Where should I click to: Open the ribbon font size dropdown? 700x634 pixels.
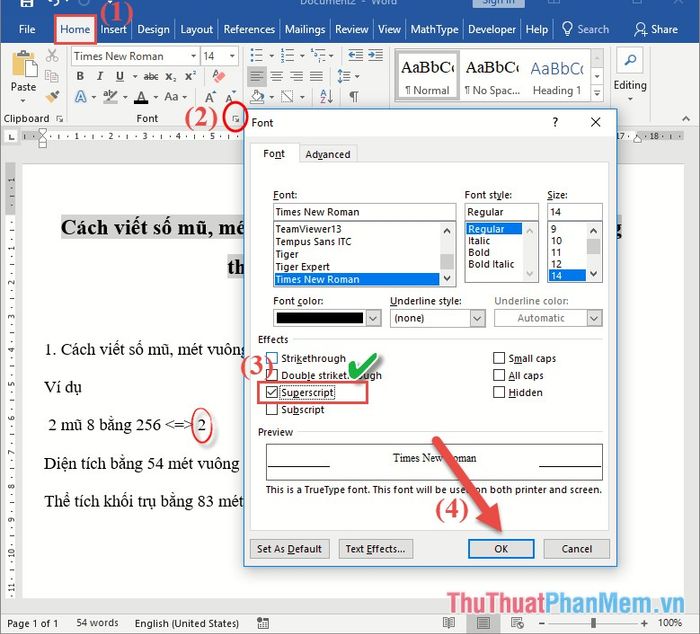tap(232, 56)
